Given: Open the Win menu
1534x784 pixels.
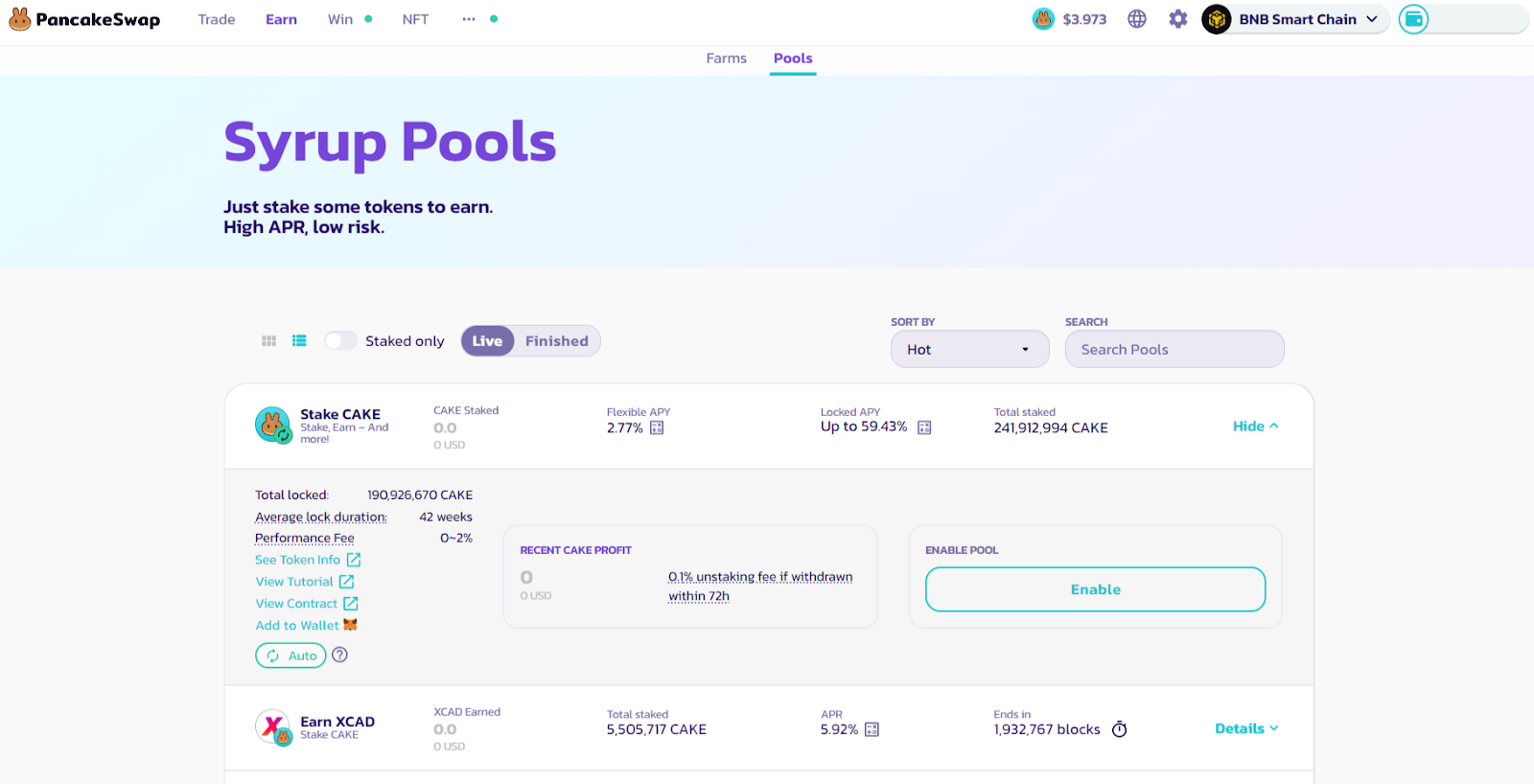Looking at the screenshot, I should [x=340, y=19].
